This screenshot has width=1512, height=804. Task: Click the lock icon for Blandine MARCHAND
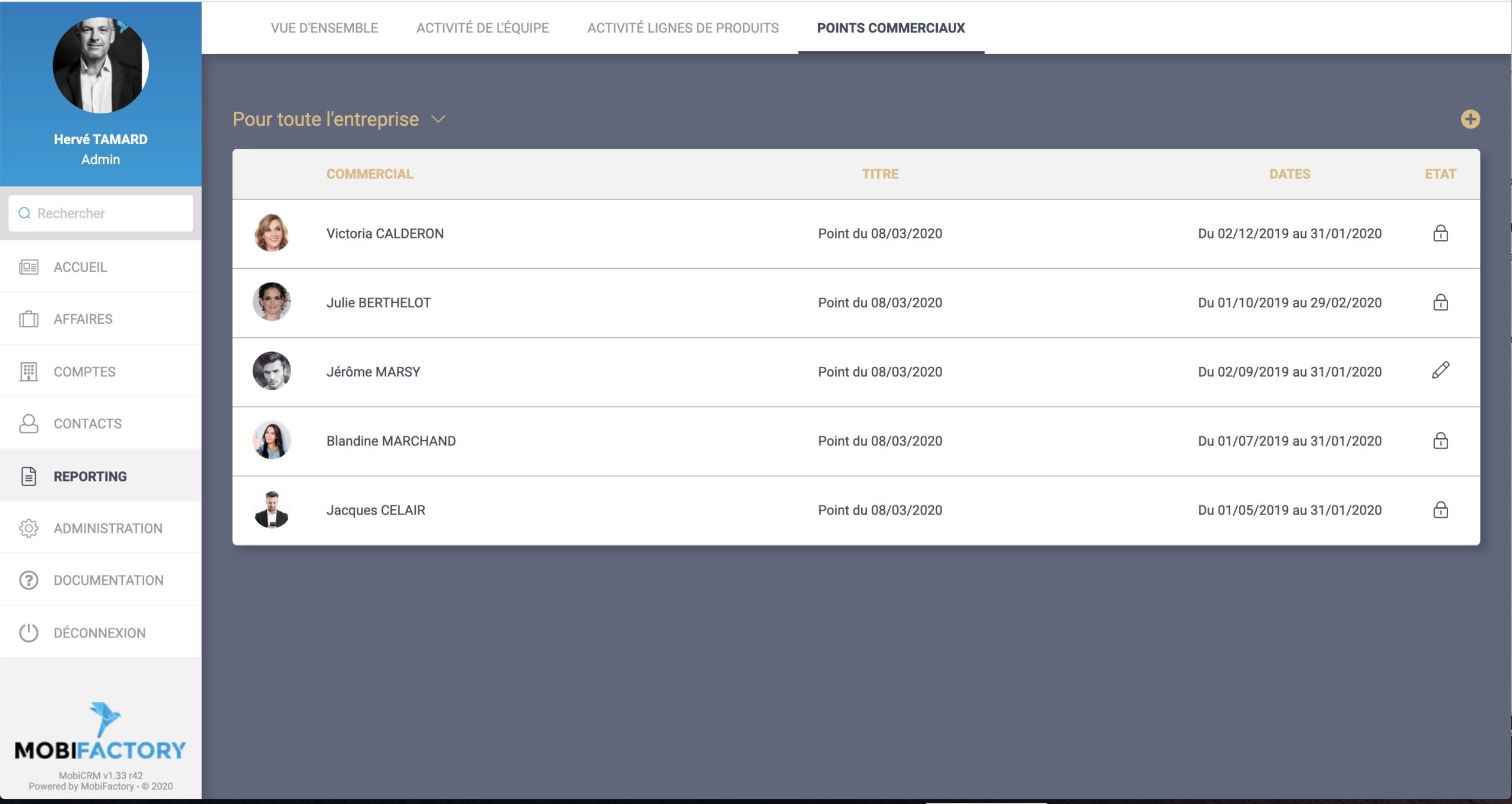(x=1441, y=441)
